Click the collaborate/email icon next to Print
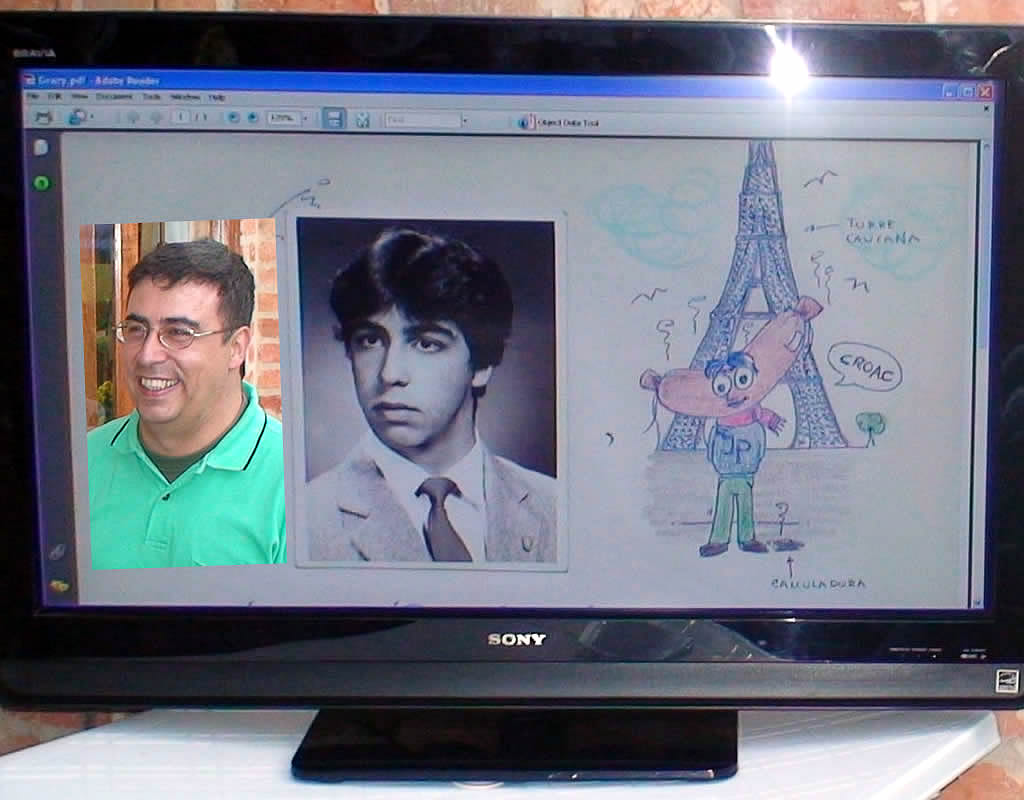1024x800 pixels. (x=76, y=117)
